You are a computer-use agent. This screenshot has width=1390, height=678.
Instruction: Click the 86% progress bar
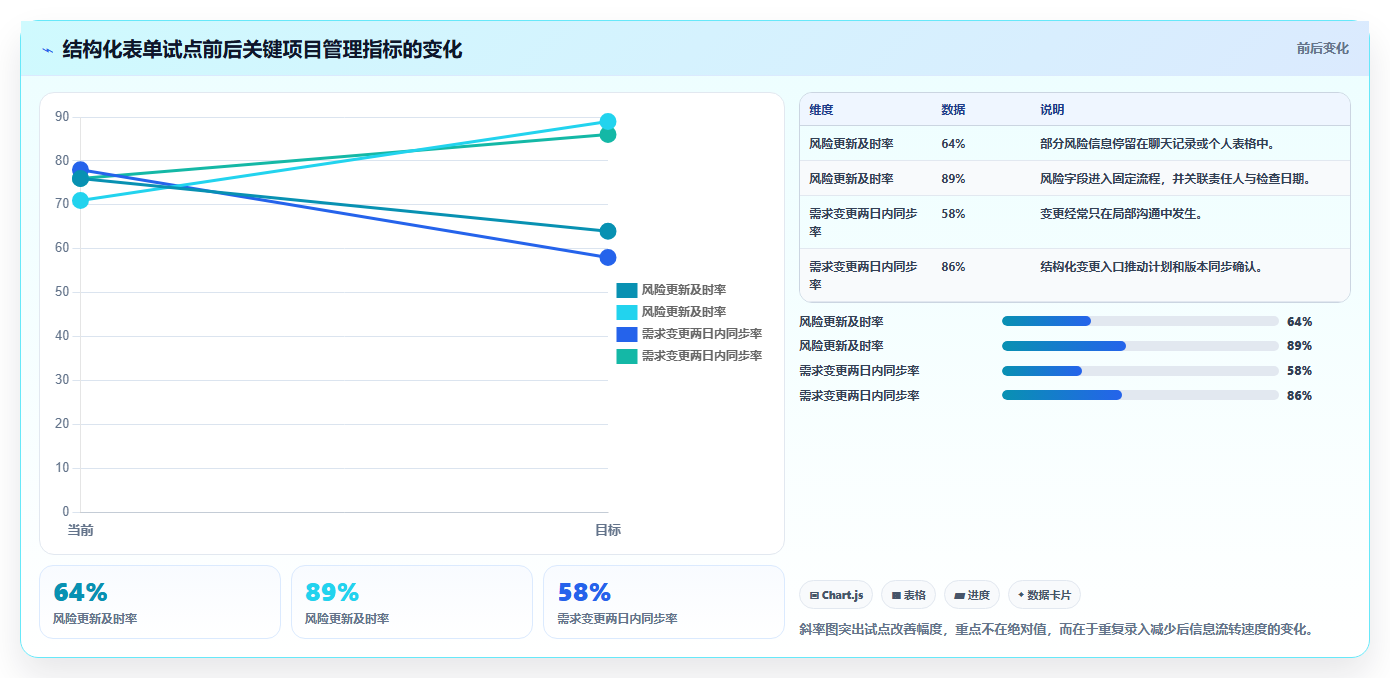[1140, 395]
